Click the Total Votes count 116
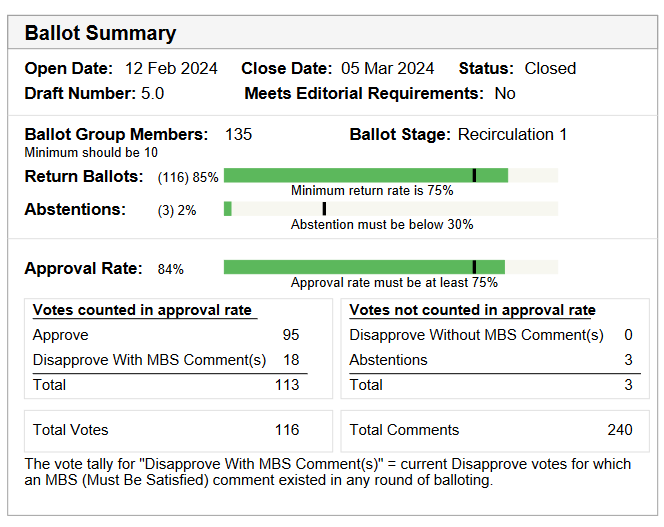 click(287, 430)
